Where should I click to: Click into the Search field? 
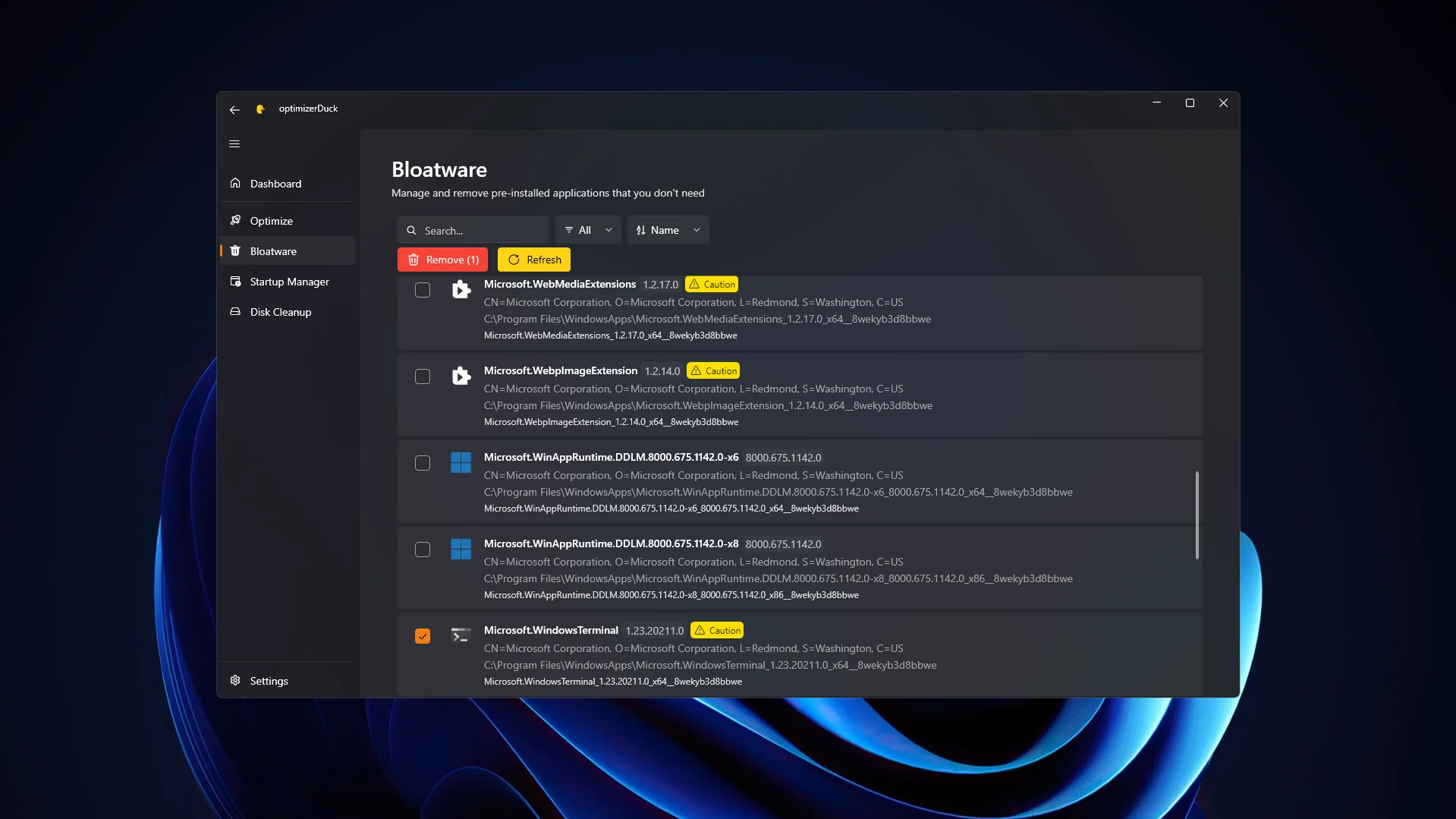[473, 230]
